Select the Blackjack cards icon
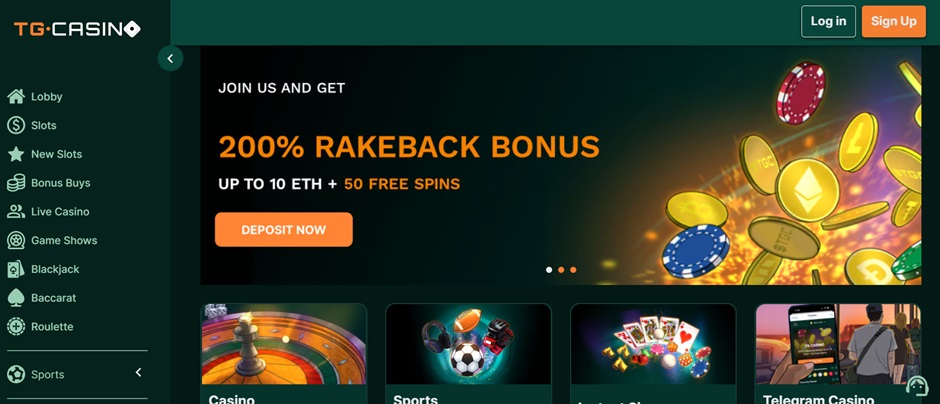 pos(16,269)
